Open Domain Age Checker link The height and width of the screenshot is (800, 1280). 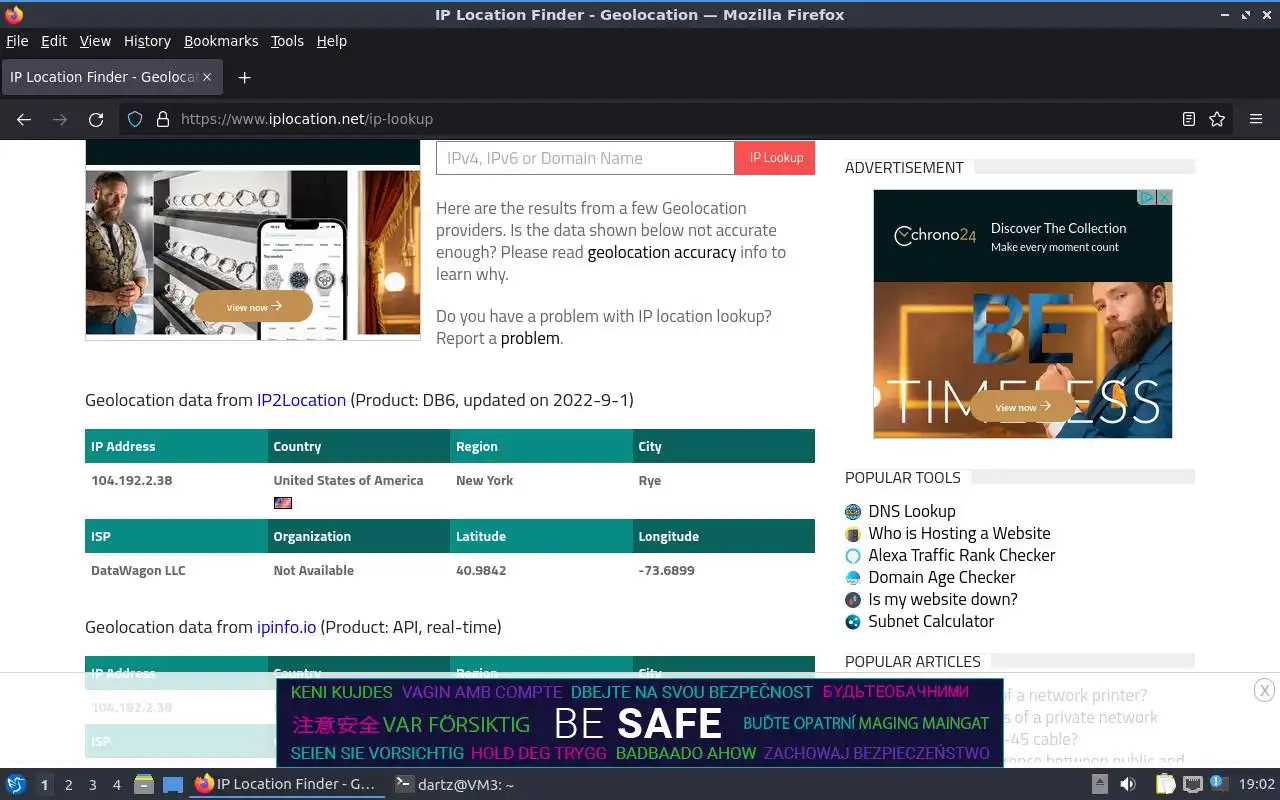942,577
